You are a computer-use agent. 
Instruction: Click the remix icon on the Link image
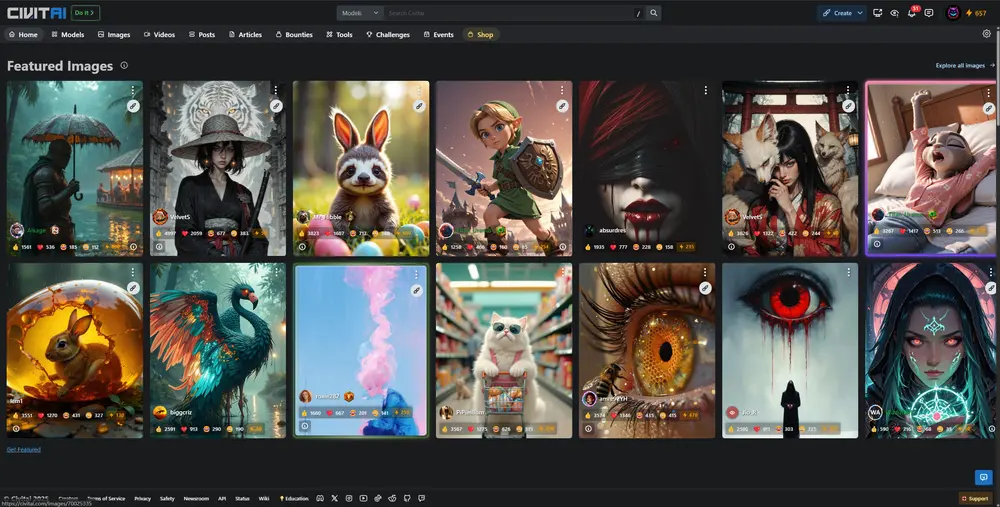tap(562, 105)
